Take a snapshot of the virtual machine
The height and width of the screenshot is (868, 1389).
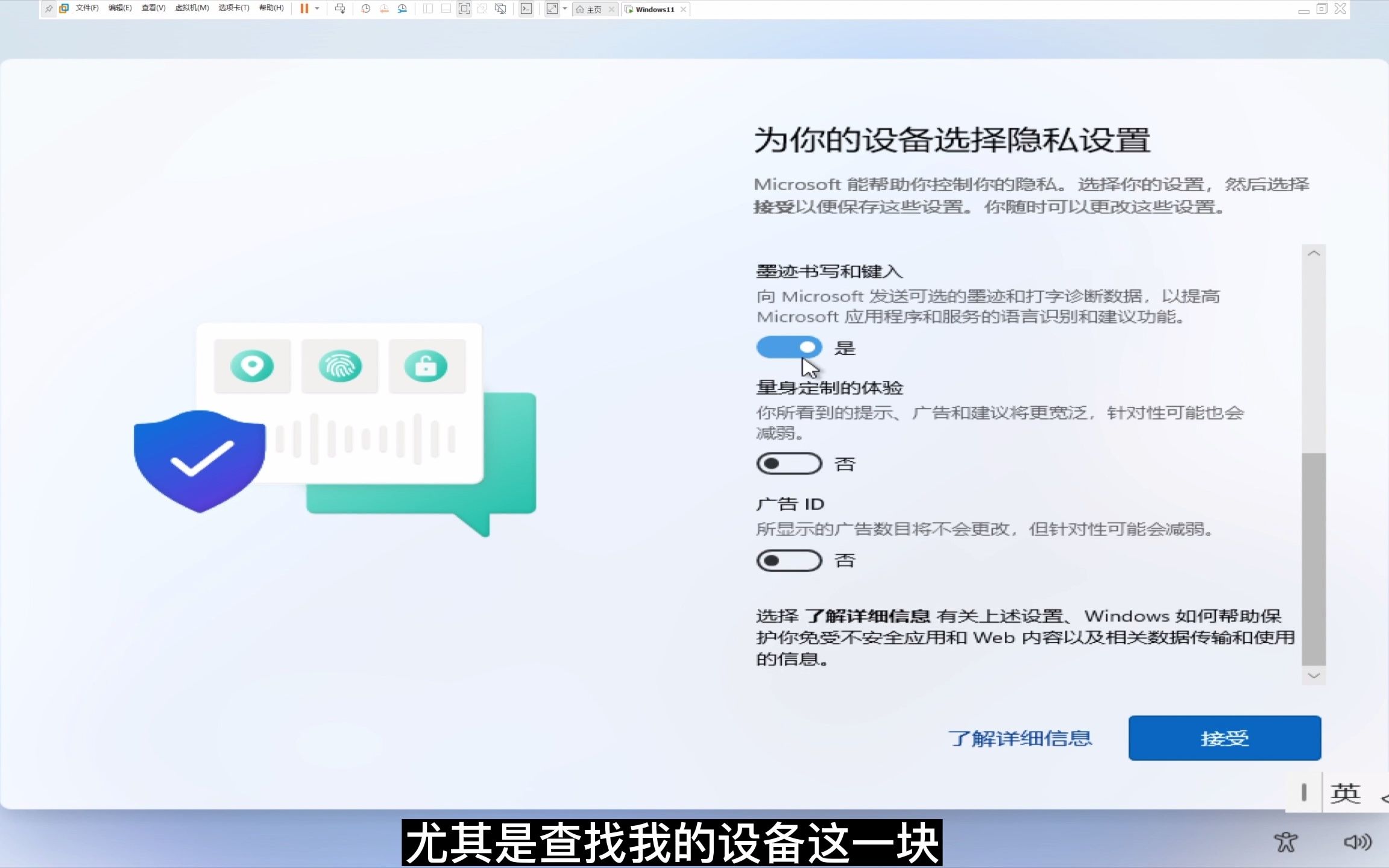pyautogui.click(x=365, y=8)
